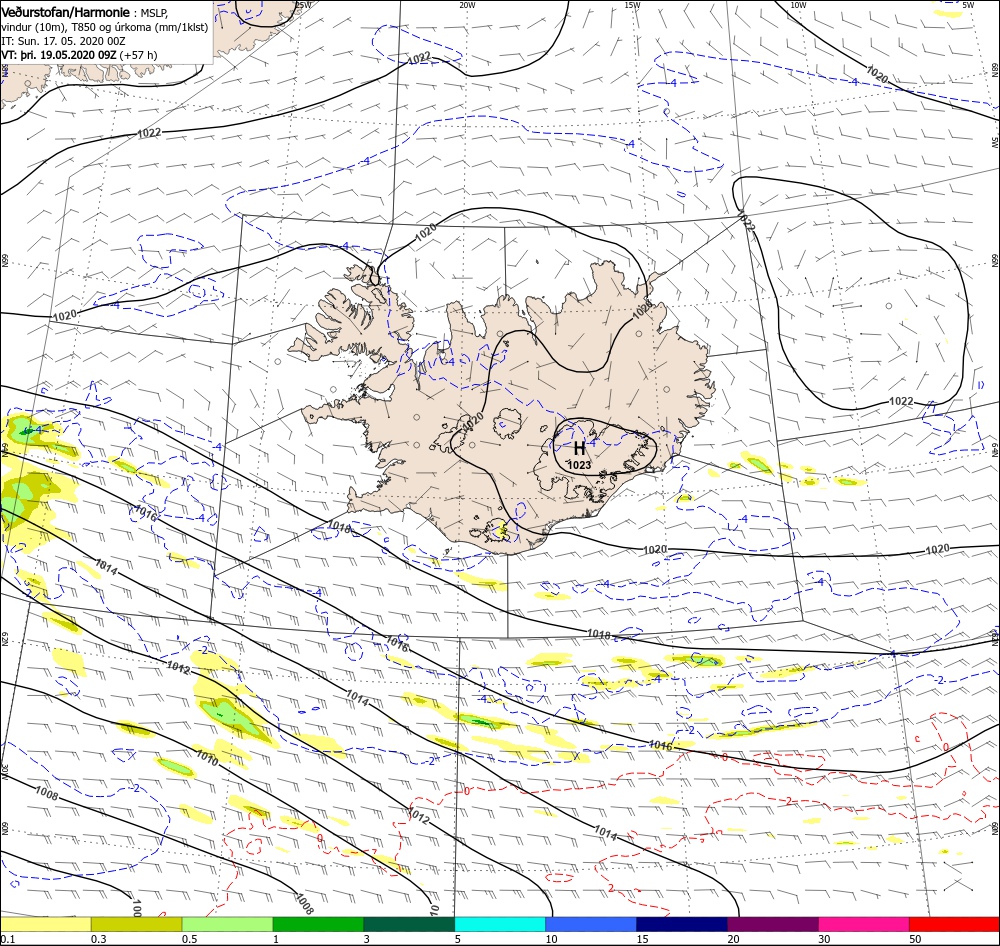Click the yellow 0.1–0.3 mm legend swatch

45,925
